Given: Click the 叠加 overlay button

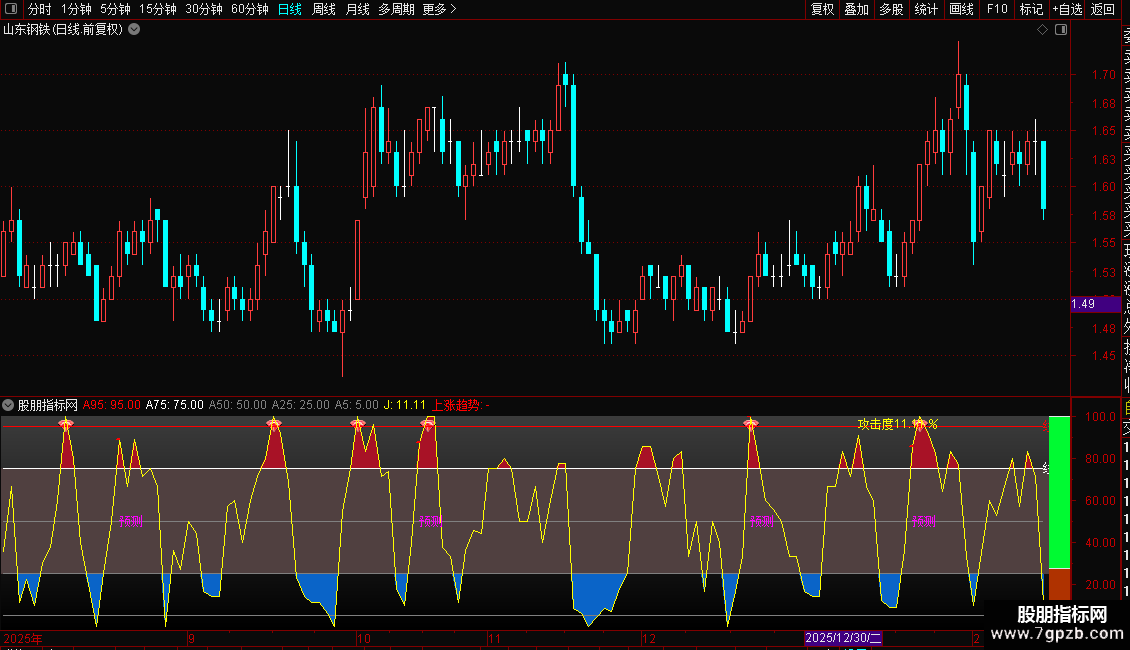Looking at the screenshot, I should click(x=857, y=9).
